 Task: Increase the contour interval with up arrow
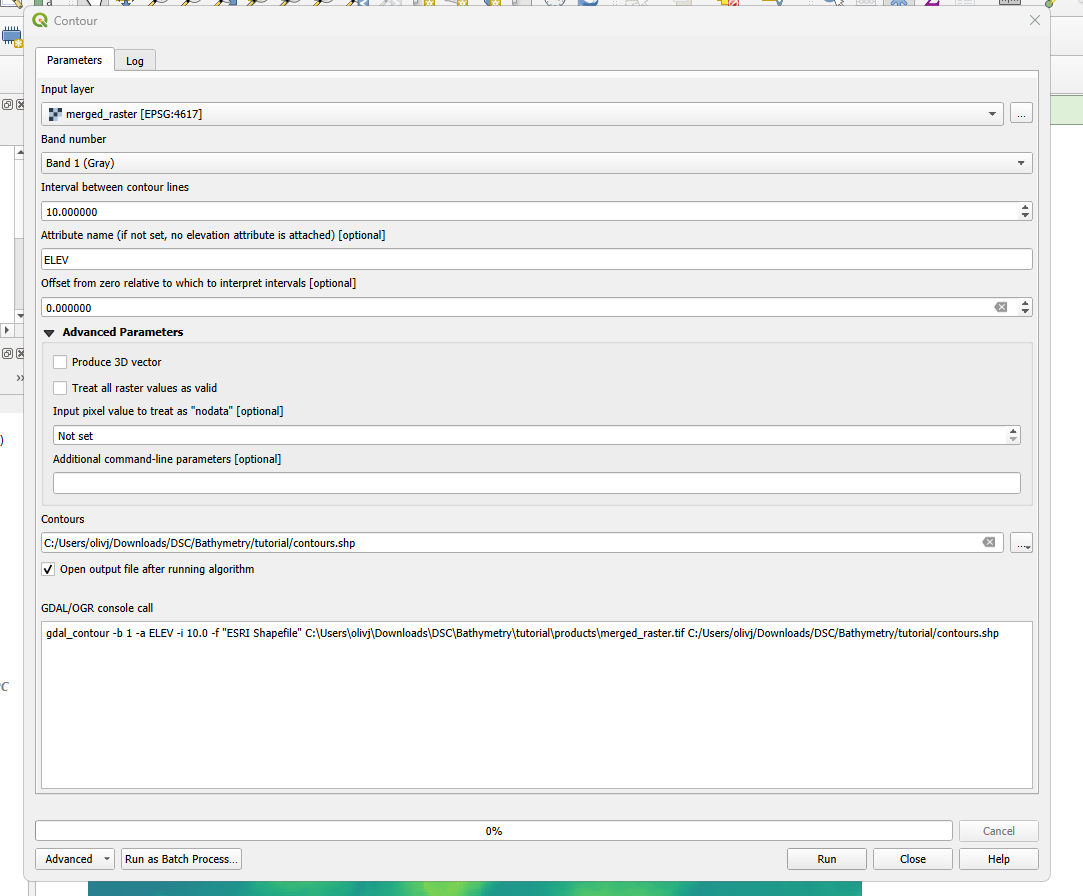[x=1025, y=207]
